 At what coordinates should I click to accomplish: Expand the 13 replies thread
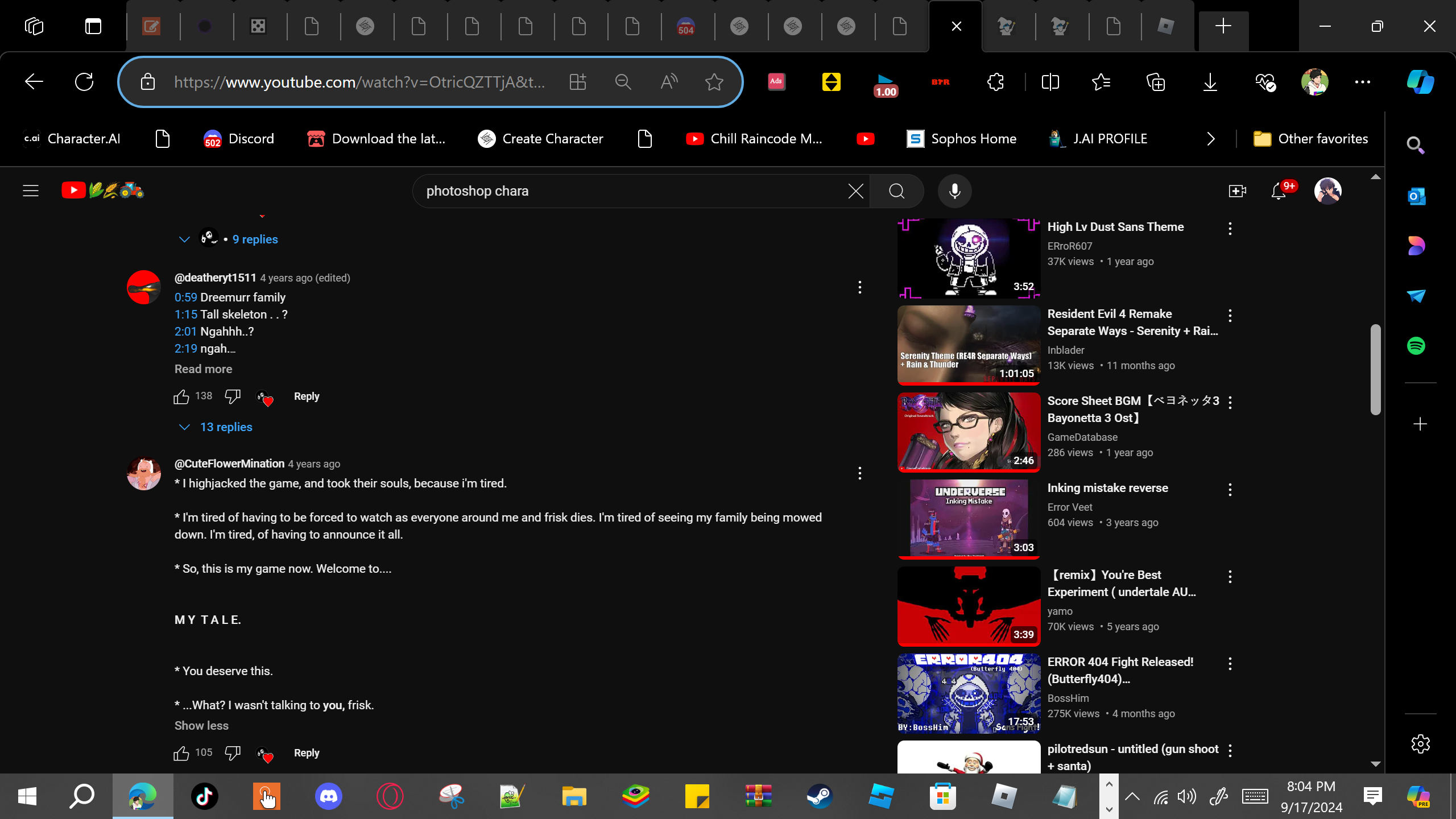tap(226, 427)
